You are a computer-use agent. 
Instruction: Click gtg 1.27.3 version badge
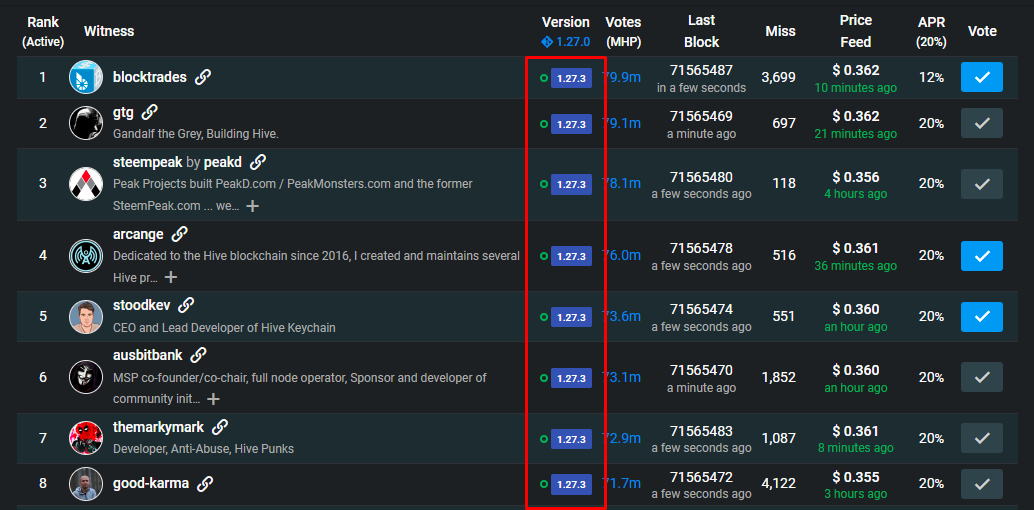tap(571, 123)
